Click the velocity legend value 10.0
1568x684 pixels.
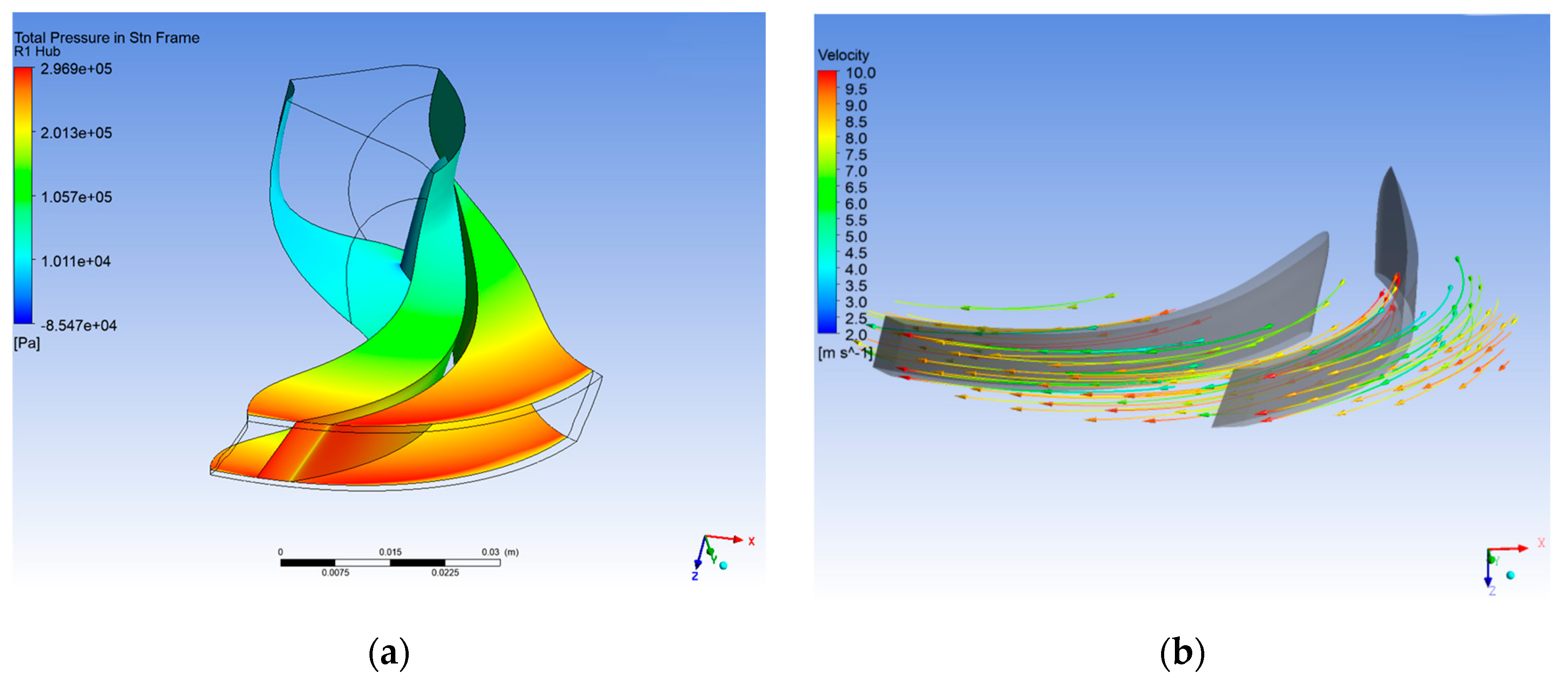coord(860,73)
